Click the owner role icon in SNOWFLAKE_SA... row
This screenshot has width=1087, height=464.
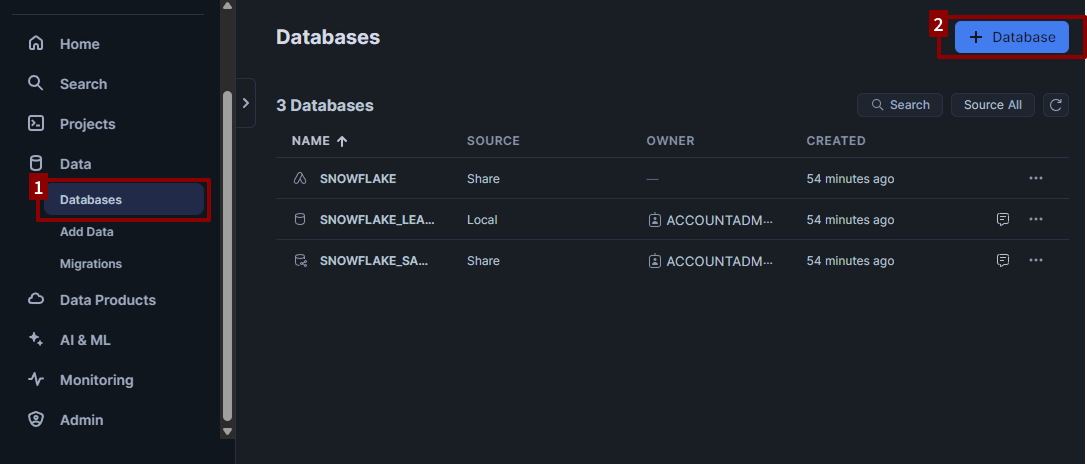click(x=654, y=261)
